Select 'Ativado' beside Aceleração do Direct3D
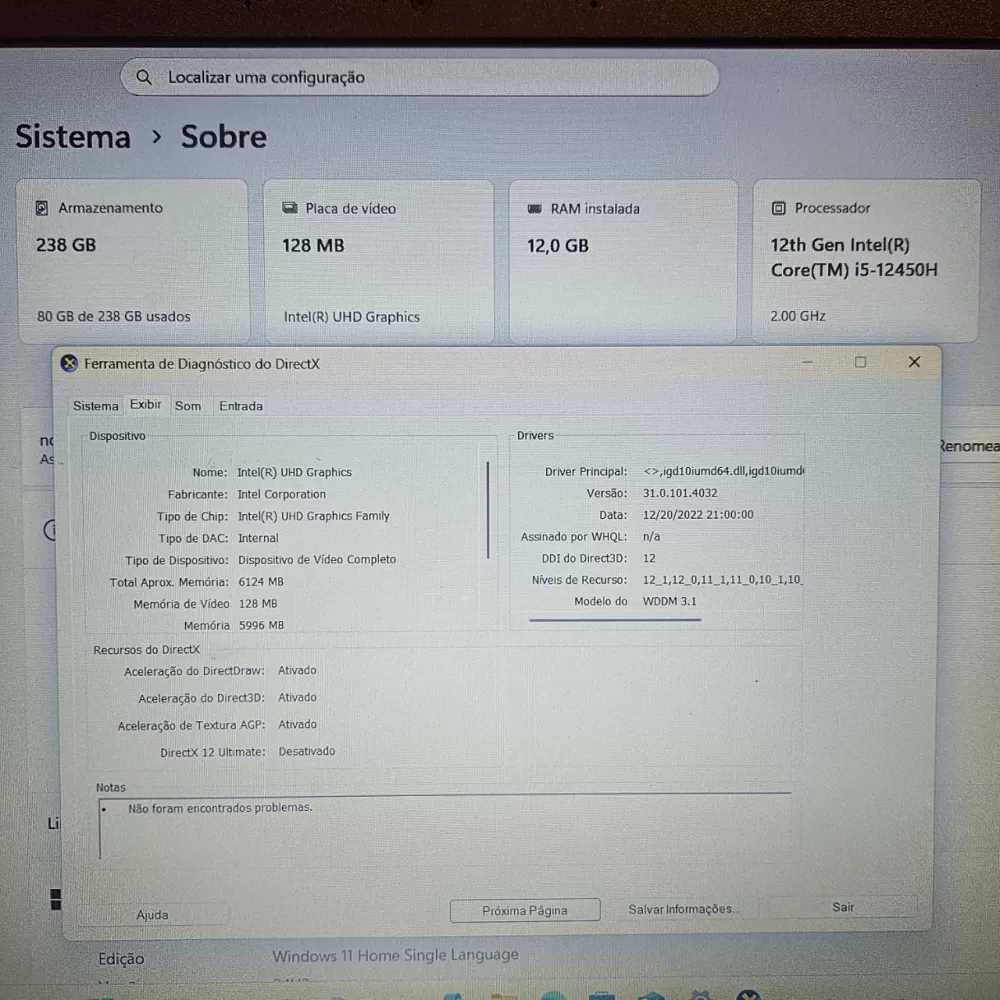Viewport: 1000px width, 1000px height. 297,697
